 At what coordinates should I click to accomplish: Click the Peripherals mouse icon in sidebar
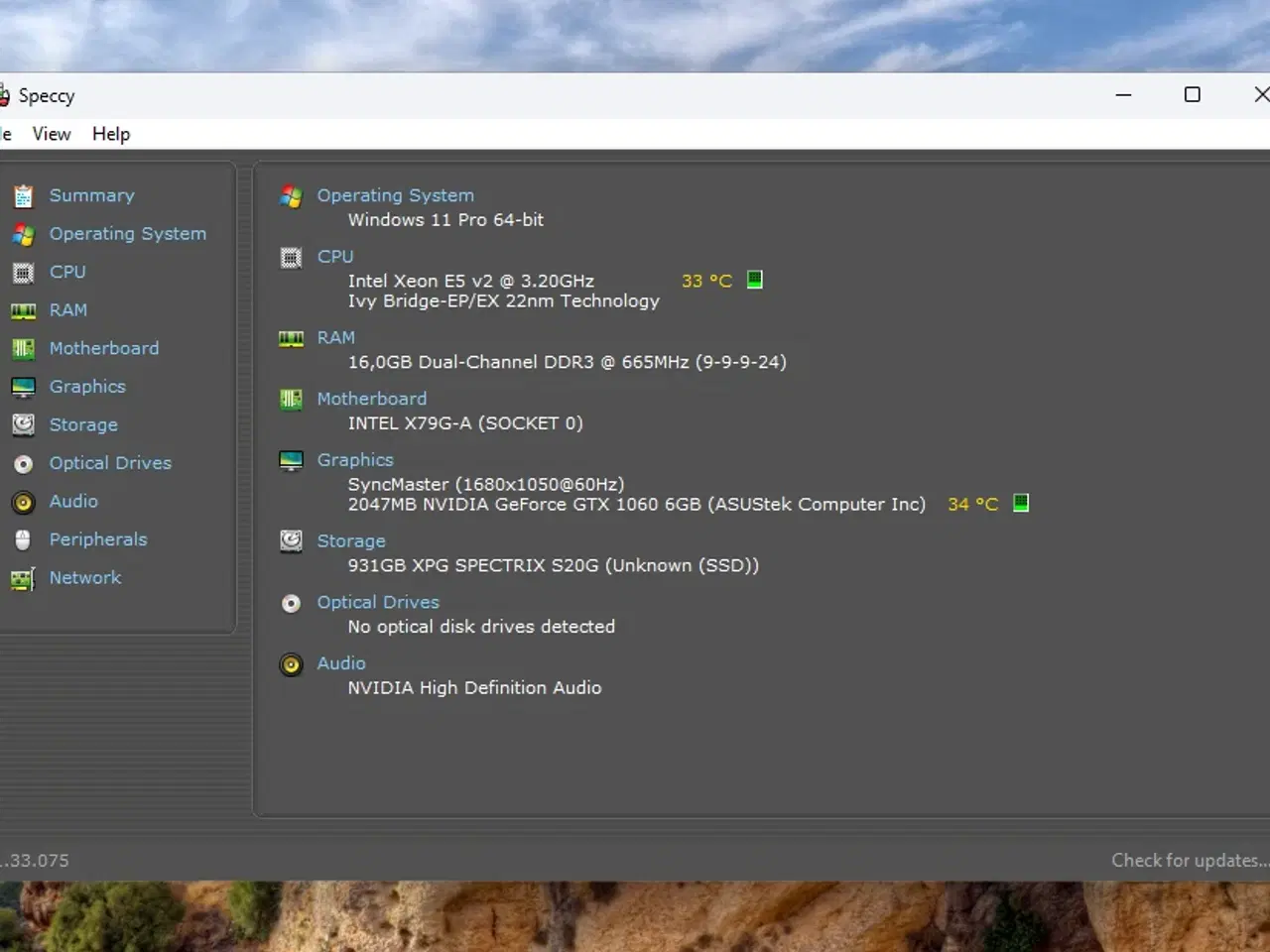point(23,540)
